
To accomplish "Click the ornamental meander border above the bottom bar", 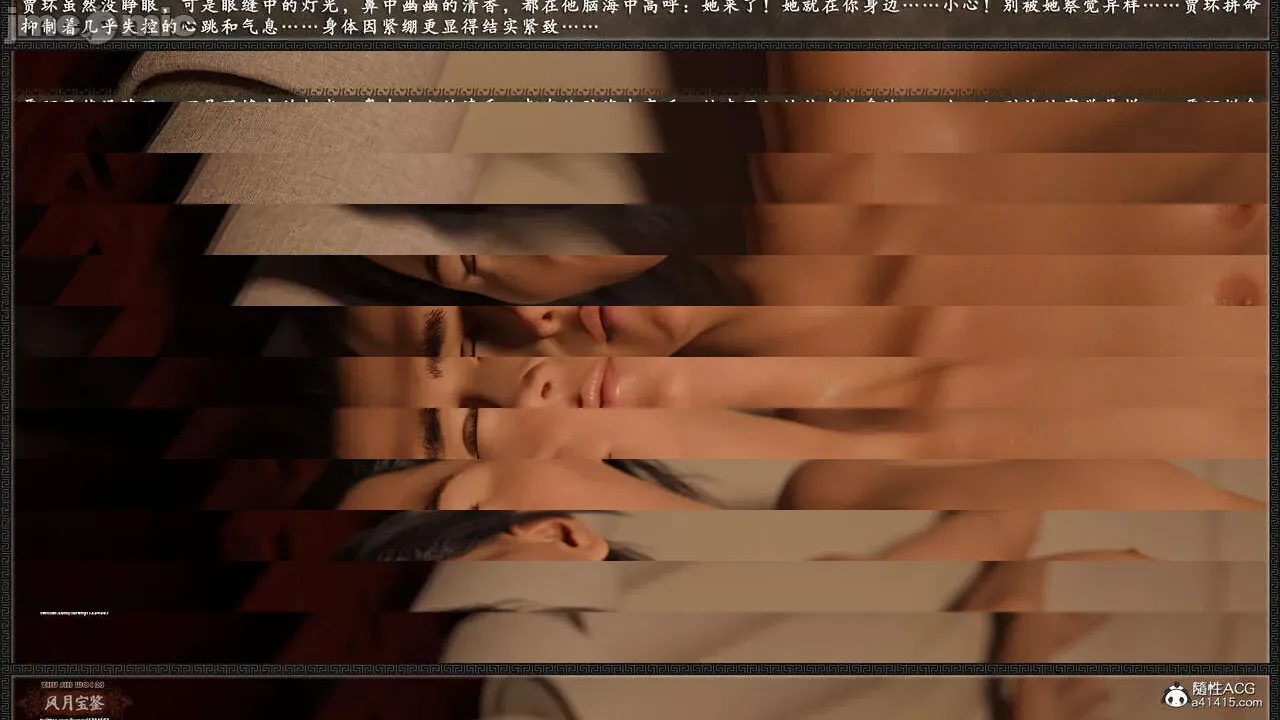I will pyautogui.click(x=640, y=669).
